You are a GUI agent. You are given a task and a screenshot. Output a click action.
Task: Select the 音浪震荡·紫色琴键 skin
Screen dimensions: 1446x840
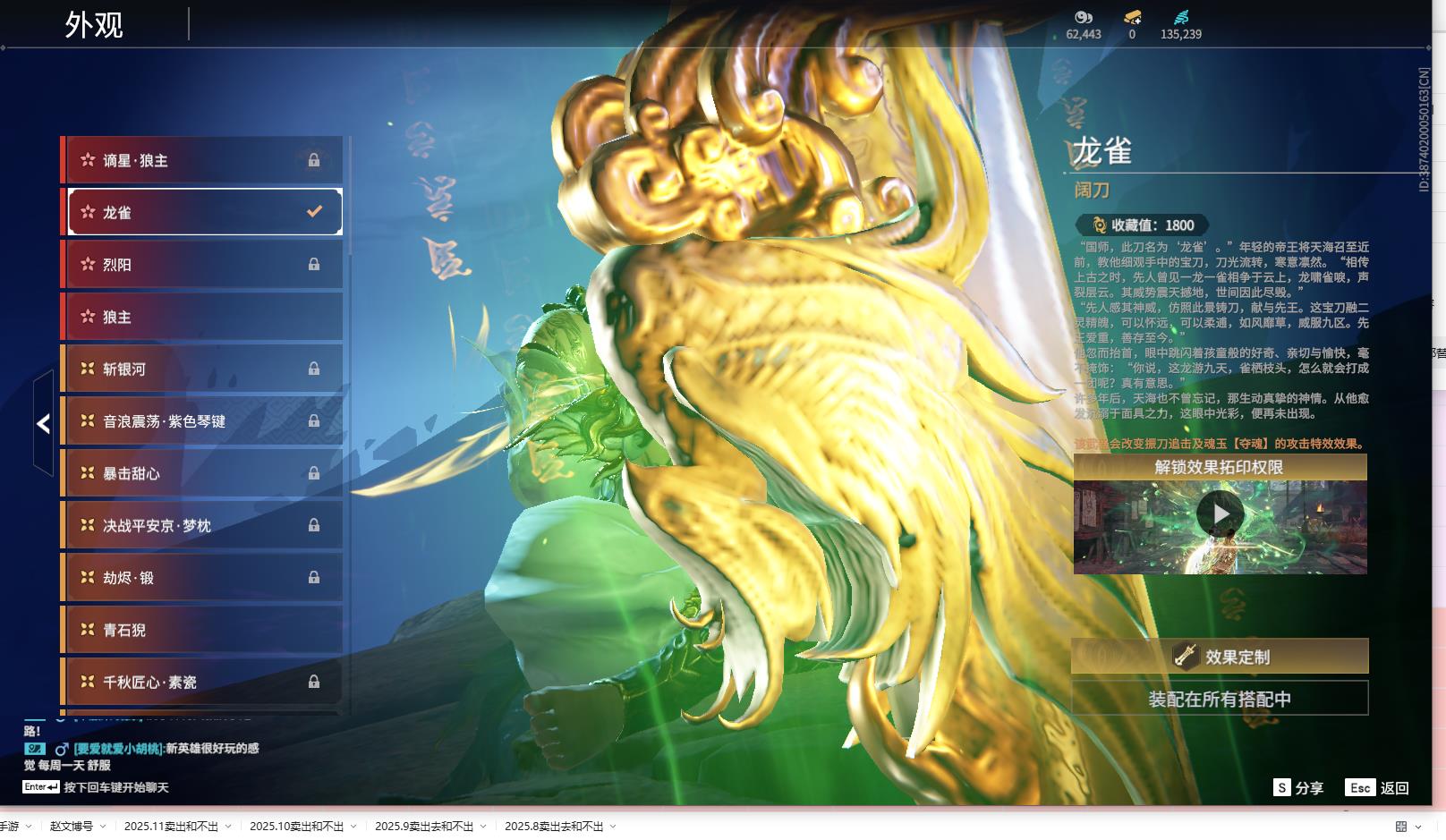[202, 420]
